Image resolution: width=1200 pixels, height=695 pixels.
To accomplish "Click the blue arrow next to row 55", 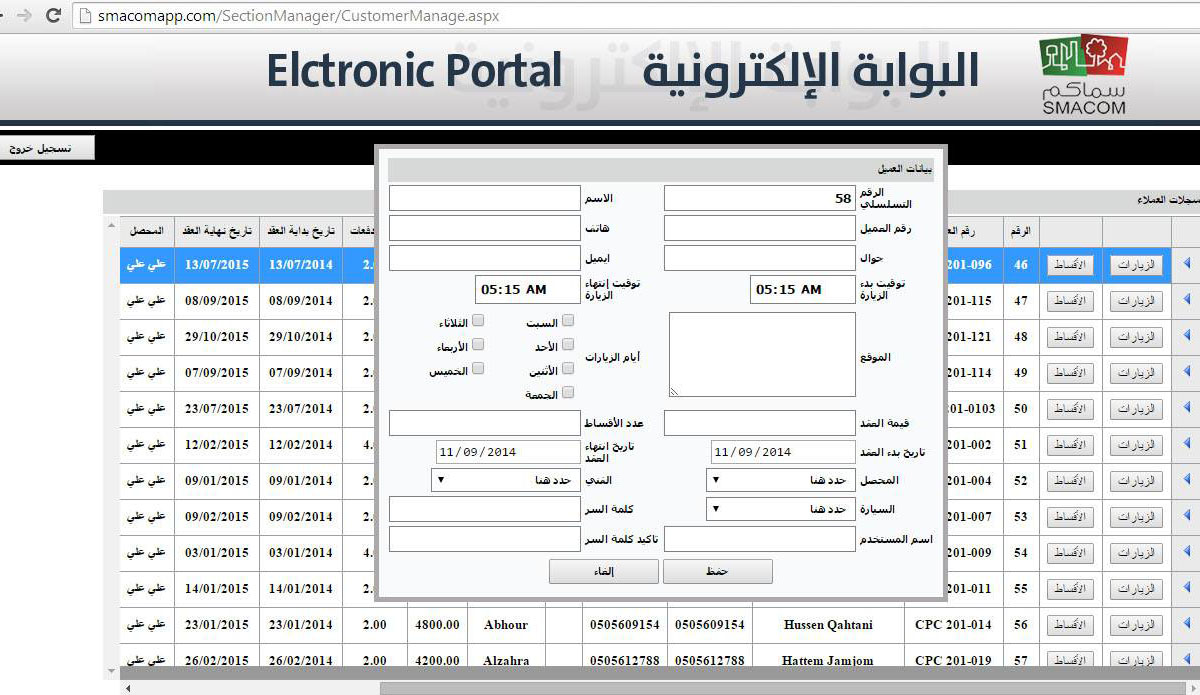I will (1187, 588).
